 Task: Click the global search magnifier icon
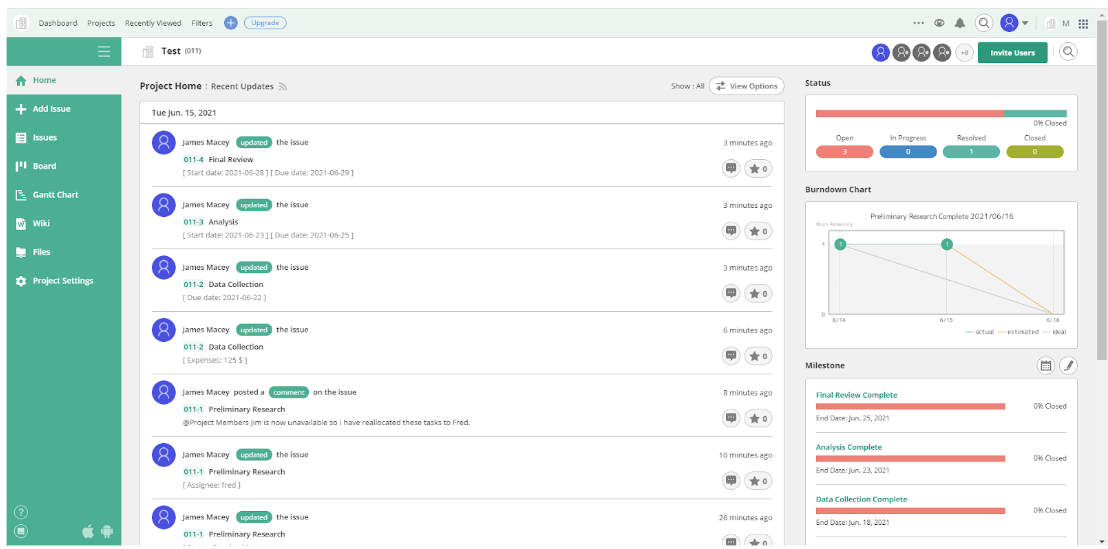pos(984,23)
